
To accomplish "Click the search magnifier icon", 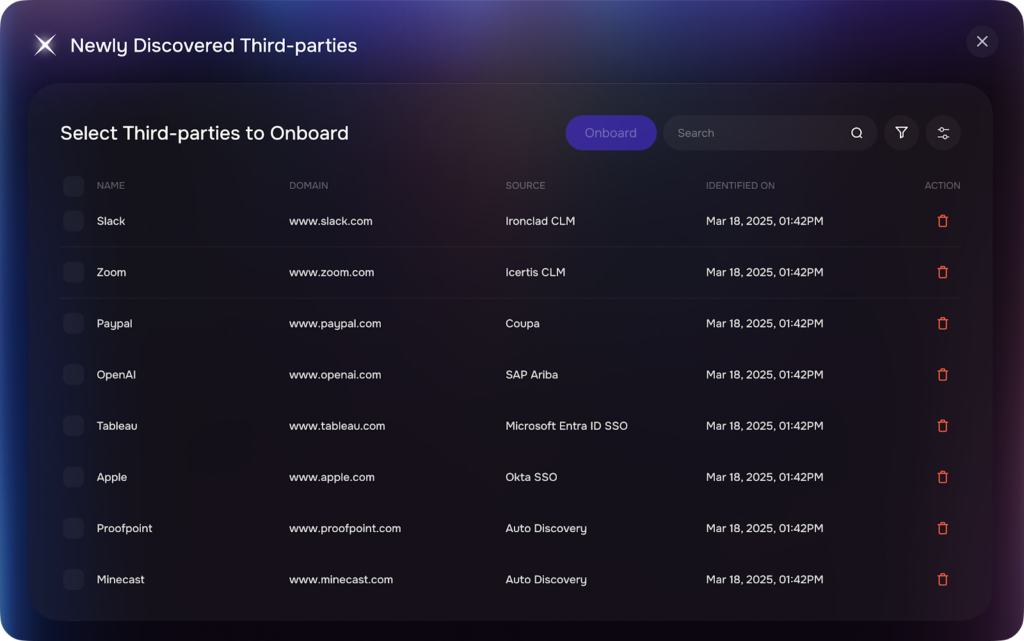I will click(x=857, y=133).
